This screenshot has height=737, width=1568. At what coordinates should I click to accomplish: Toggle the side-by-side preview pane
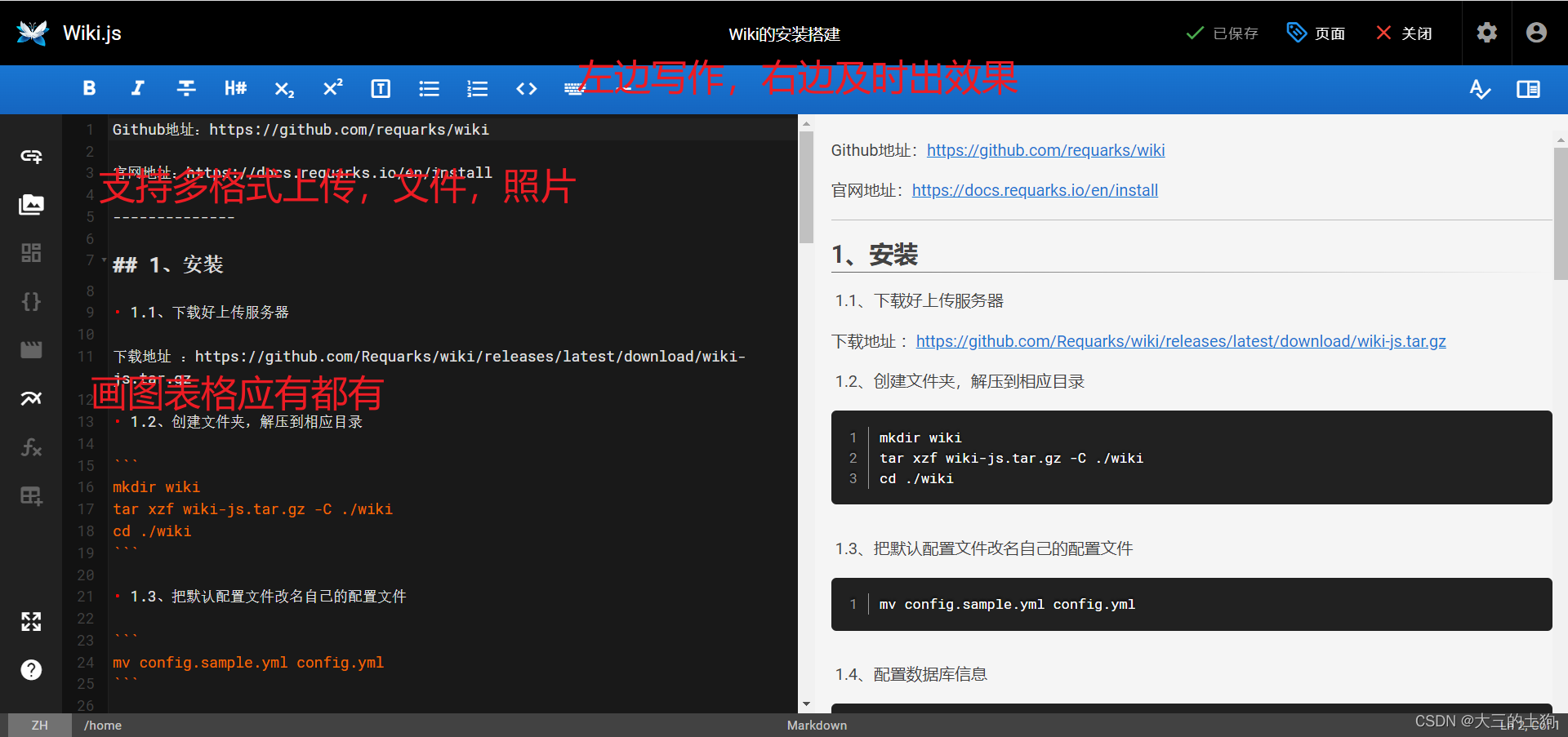(1528, 88)
